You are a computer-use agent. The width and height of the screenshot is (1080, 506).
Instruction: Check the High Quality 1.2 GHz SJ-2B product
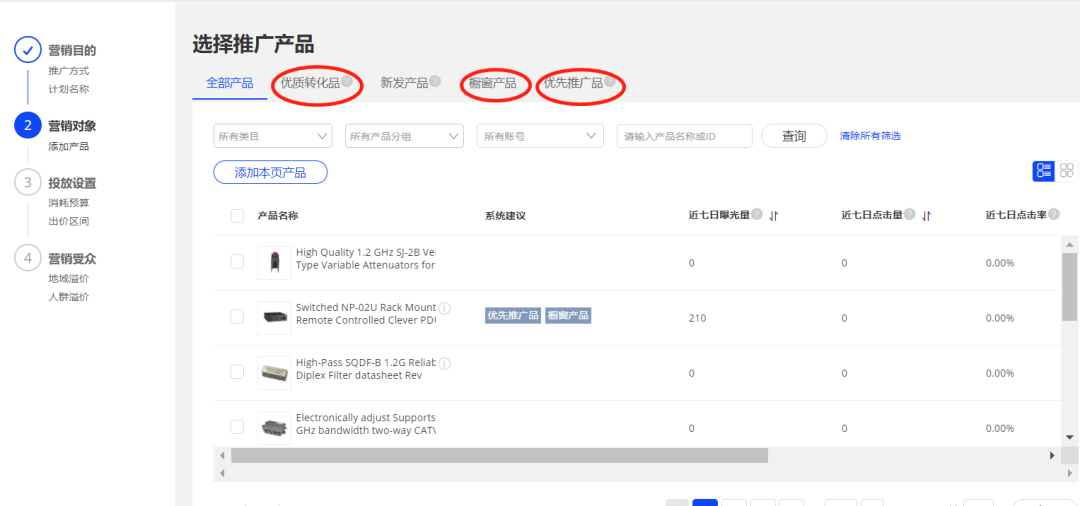(x=237, y=262)
